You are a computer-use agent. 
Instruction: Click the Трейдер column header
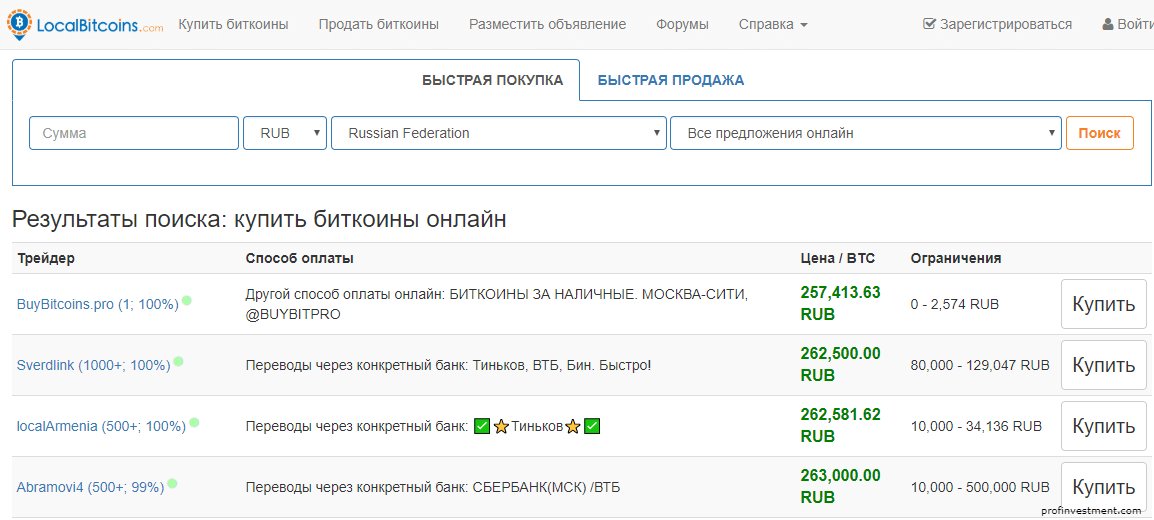pyautogui.click(x=46, y=258)
